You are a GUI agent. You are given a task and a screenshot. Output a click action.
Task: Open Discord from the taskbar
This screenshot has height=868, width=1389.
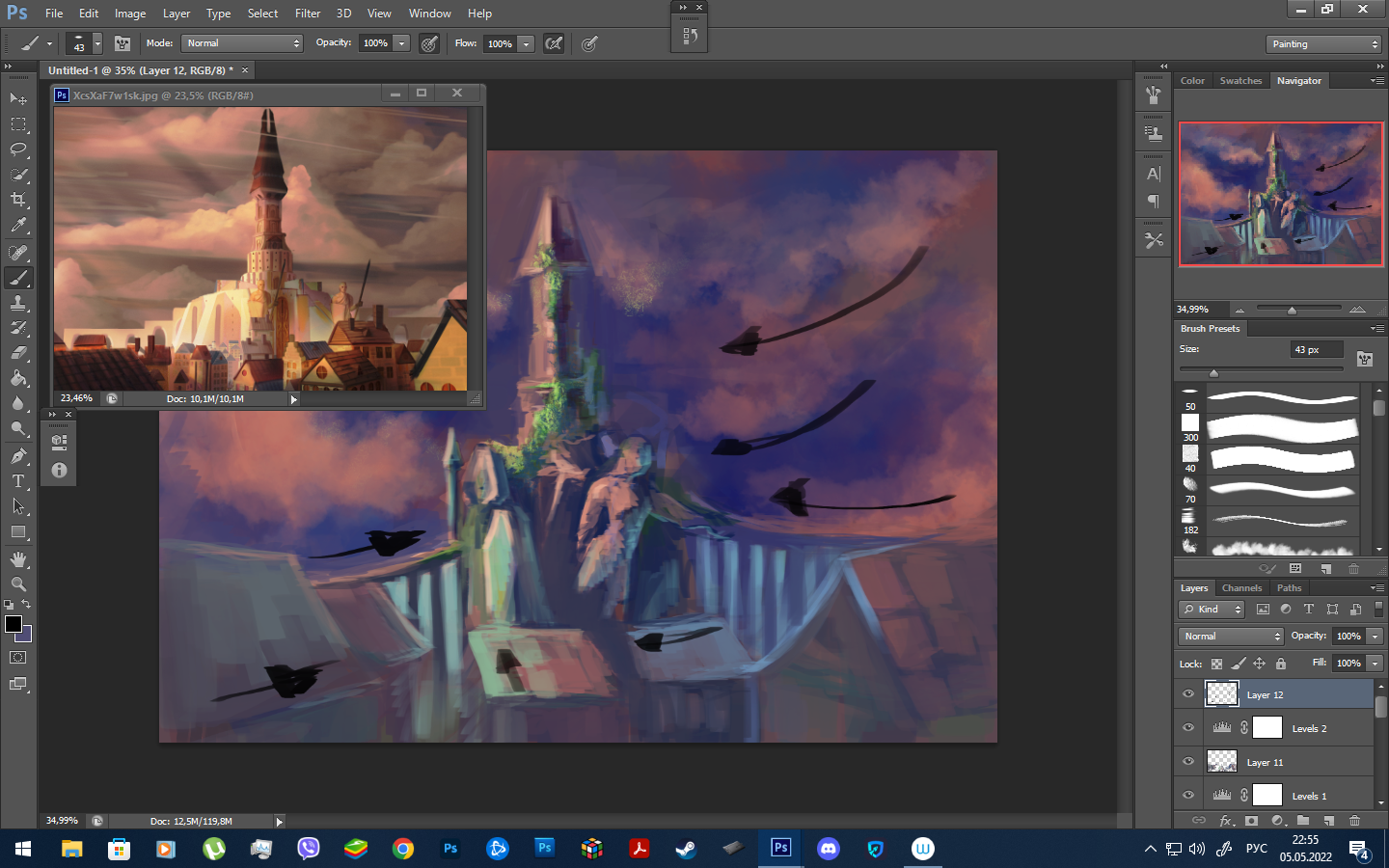(829, 849)
